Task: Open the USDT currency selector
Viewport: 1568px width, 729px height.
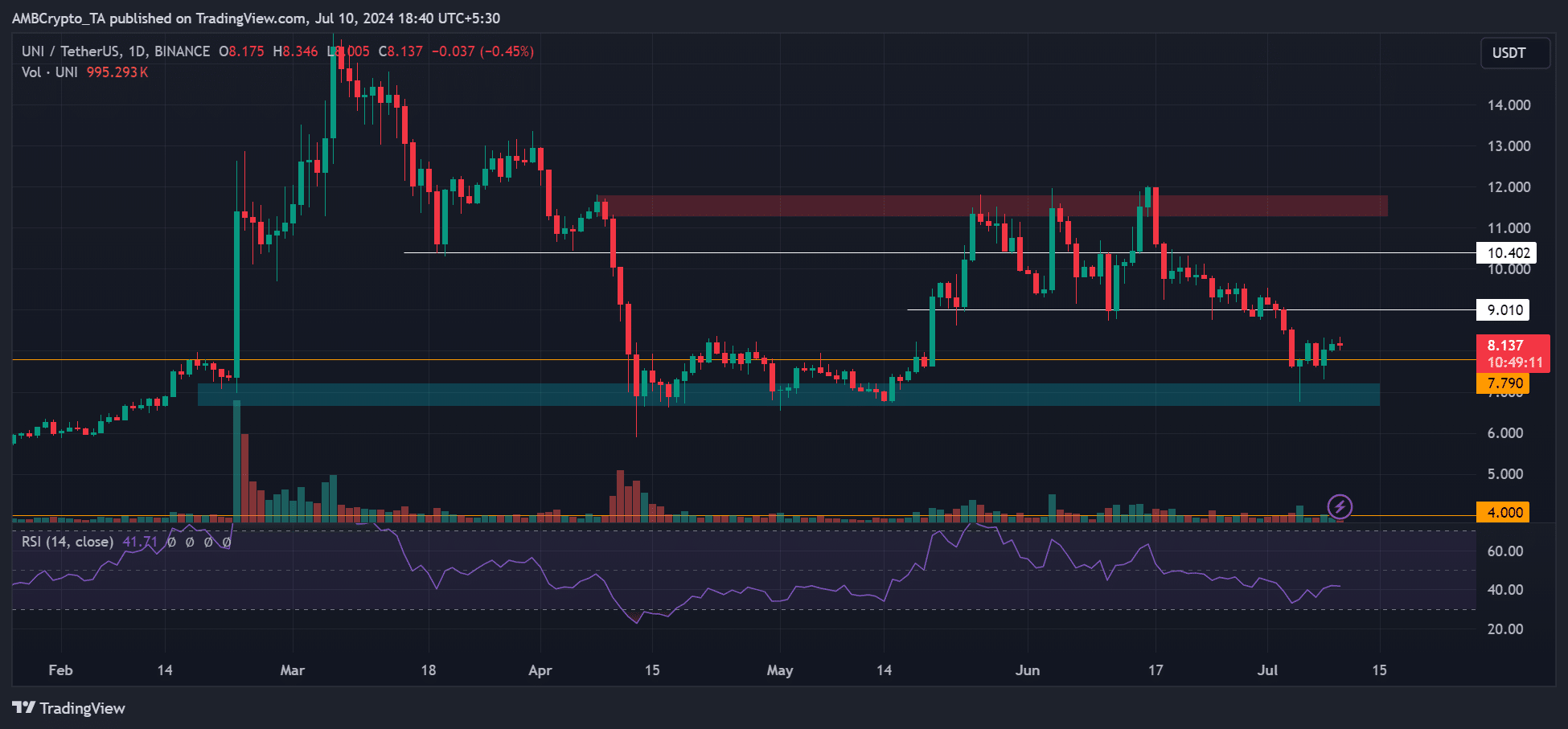Action: click(1515, 53)
